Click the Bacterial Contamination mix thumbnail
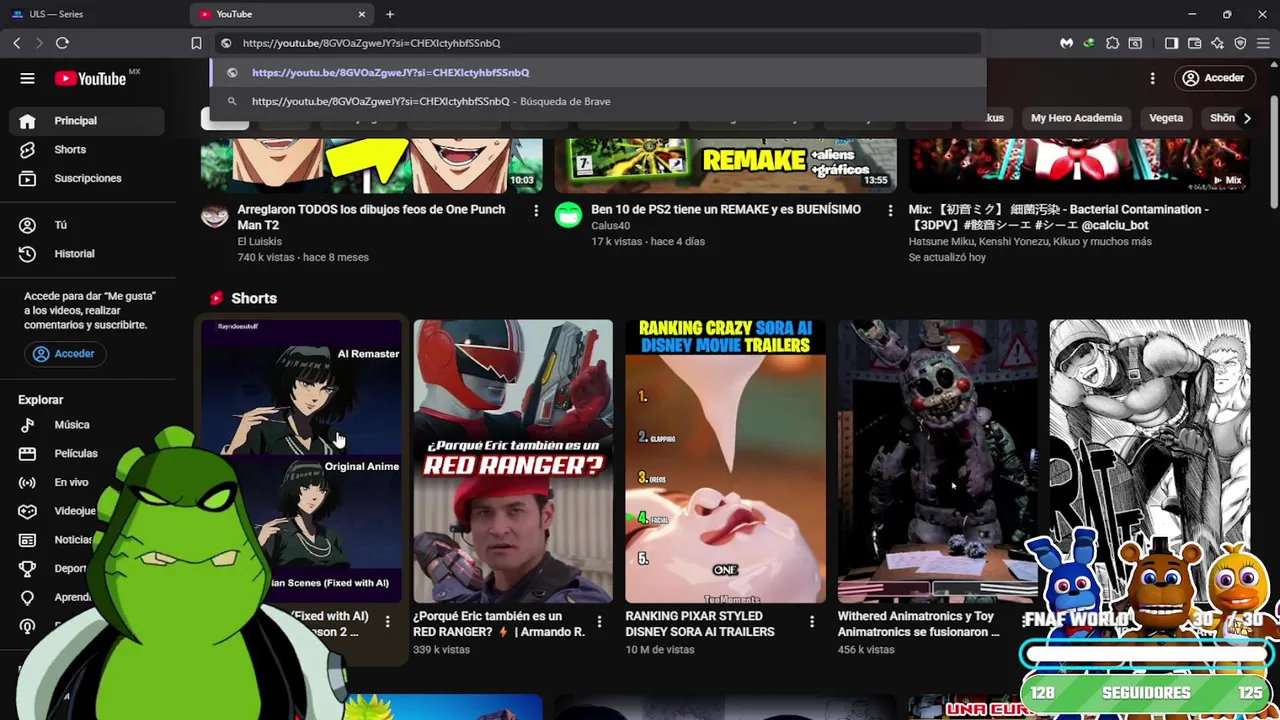The width and height of the screenshot is (1280, 720). (1079, 166)
